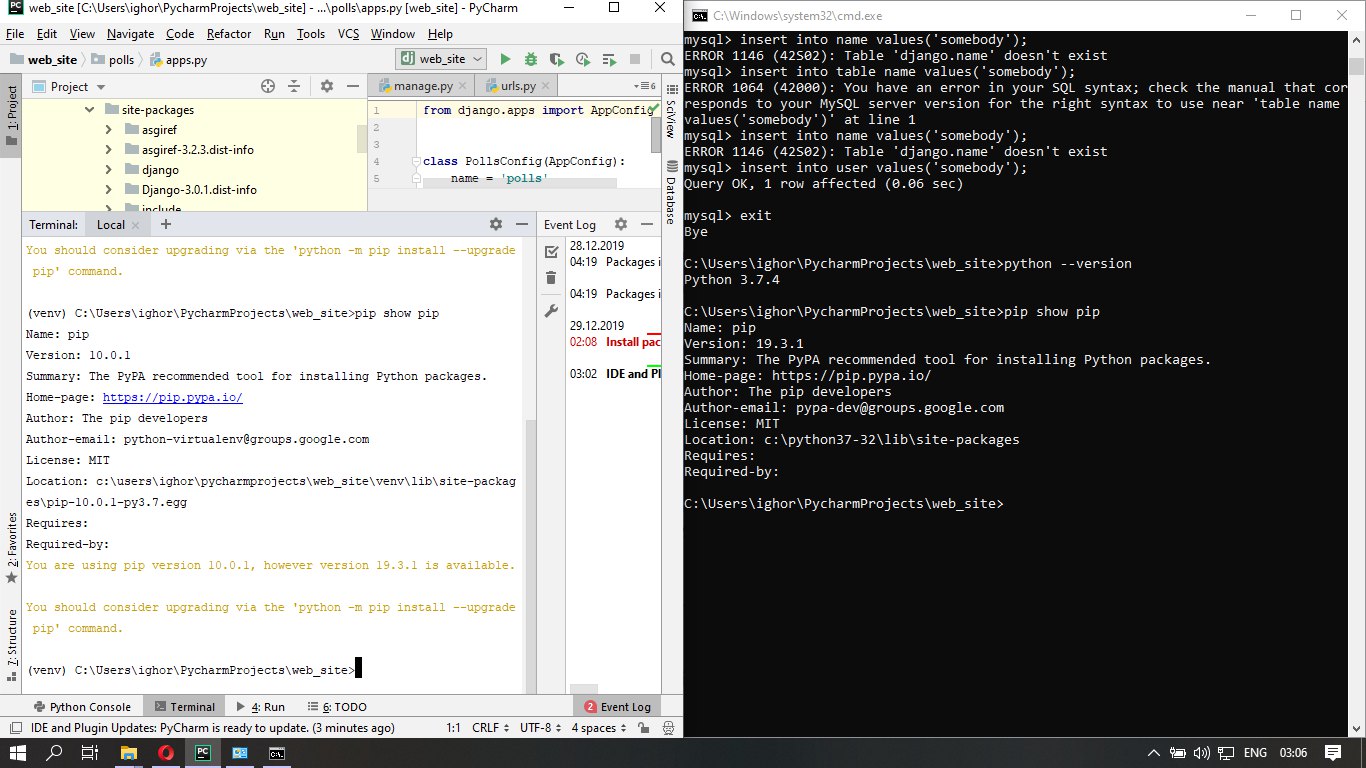The image size is (1366, 768).
Task: Add a new terminal session
Action: tap(166, 225)
